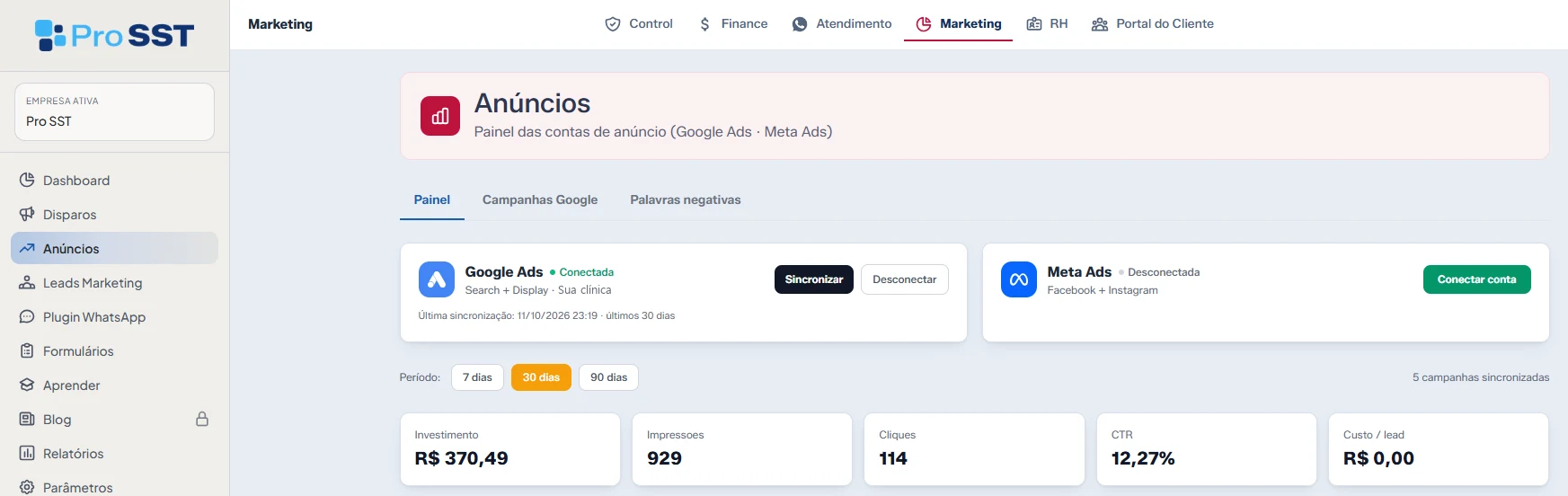Click the 'Facebook + Instagram' subtitle

[1103, 290]
